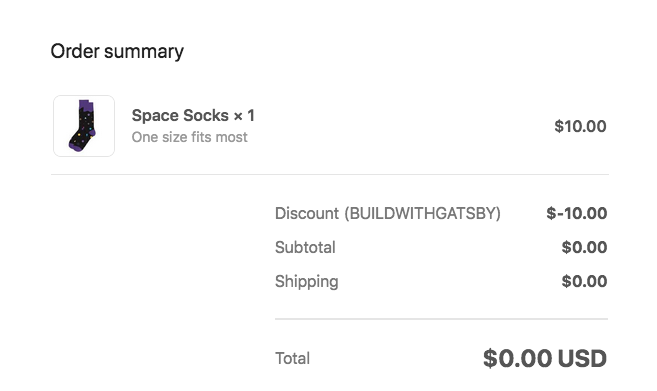Screen dimensions: 657x391
Task: Click the divider line above Total
Action: point(441,319)
